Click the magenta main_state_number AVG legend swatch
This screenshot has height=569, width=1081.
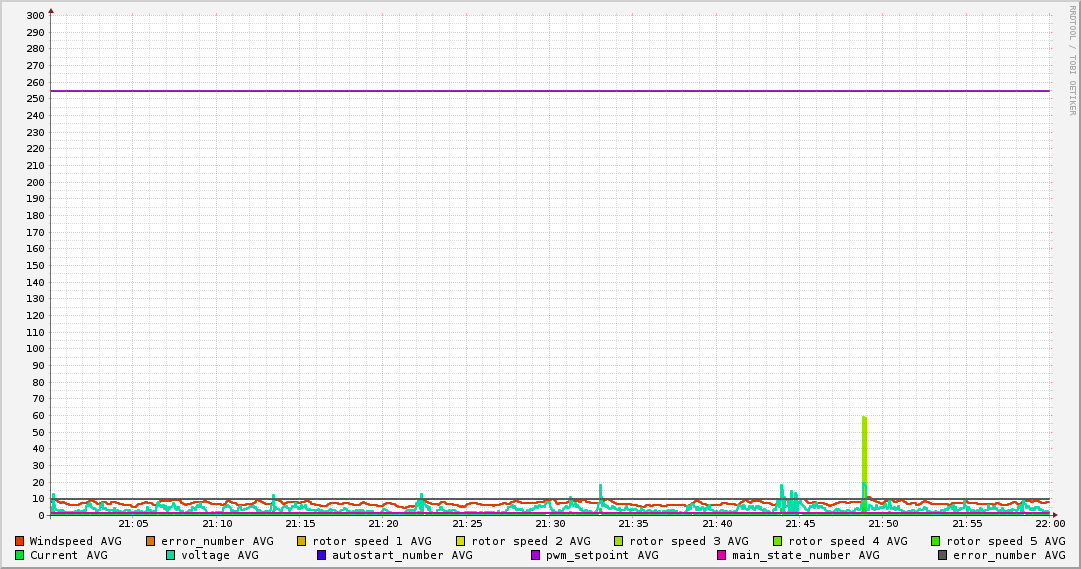pyautogui.click(x=721, y=555)
